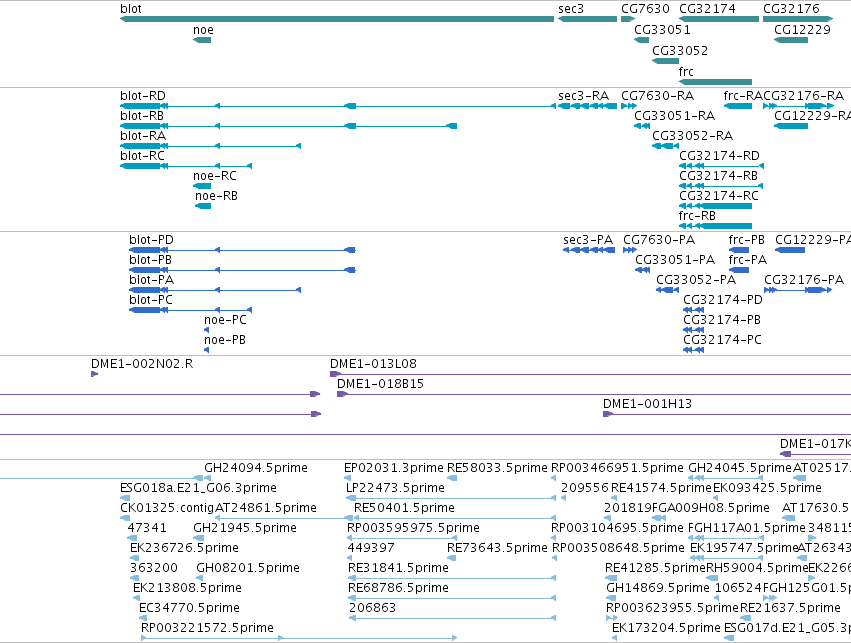This screenshot has height=643, width=851.
Task: Select BAC clone DME1-013L08
Action: click(x=590, y=374)
